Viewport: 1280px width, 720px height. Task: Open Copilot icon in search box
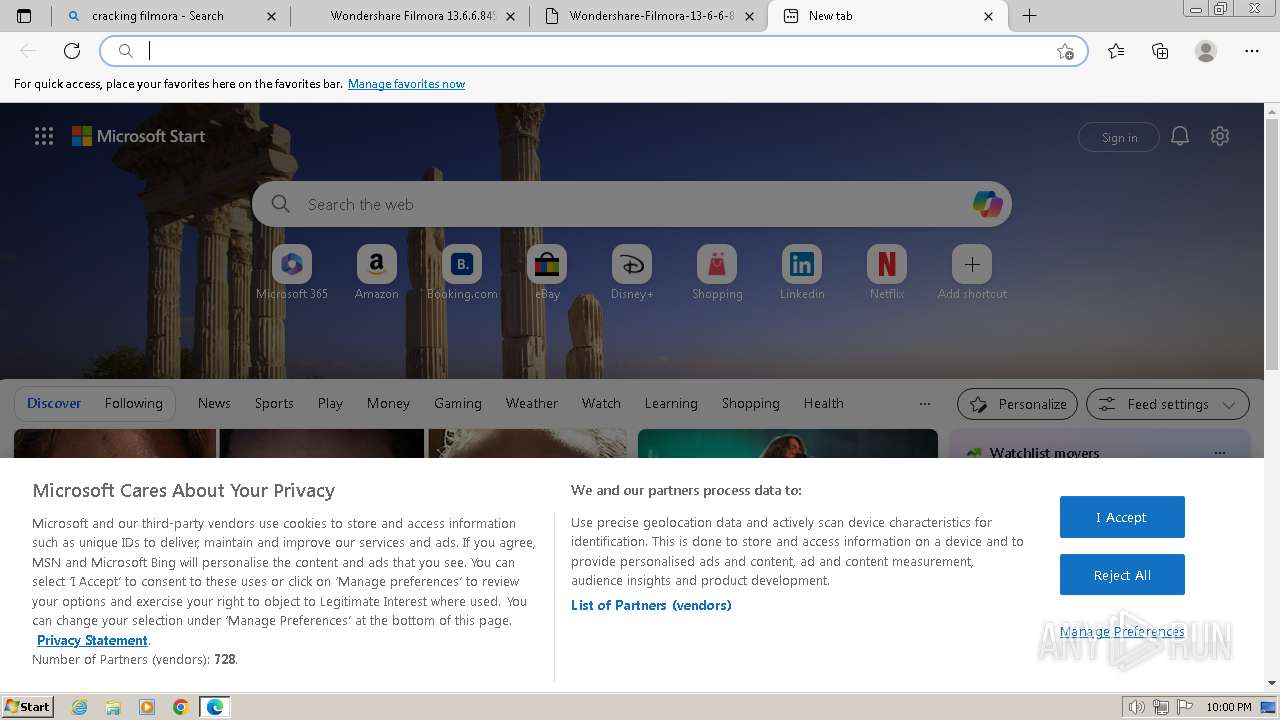pyautogui.click(x=987, y=204)
